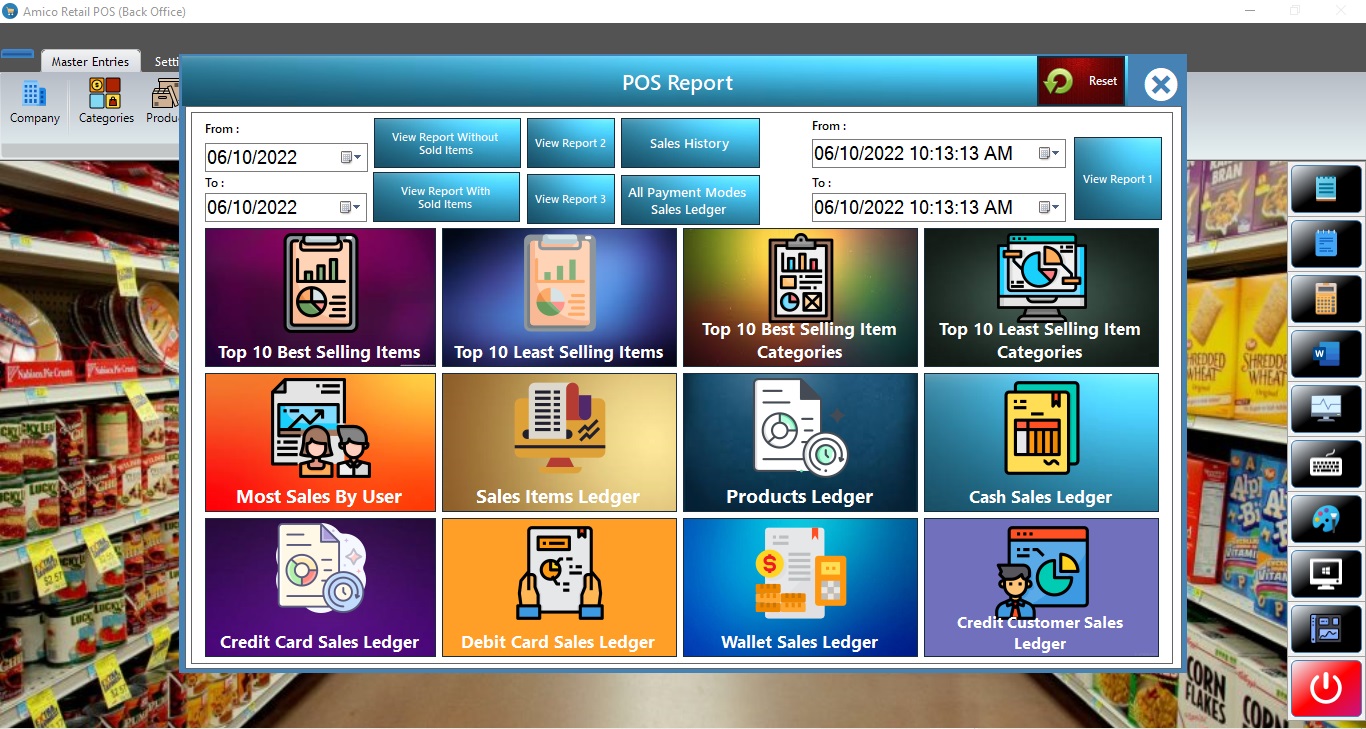1366x729 pixels.
Task: Open the Top 10 Best Selling Items report
Action: click(320, 297)
